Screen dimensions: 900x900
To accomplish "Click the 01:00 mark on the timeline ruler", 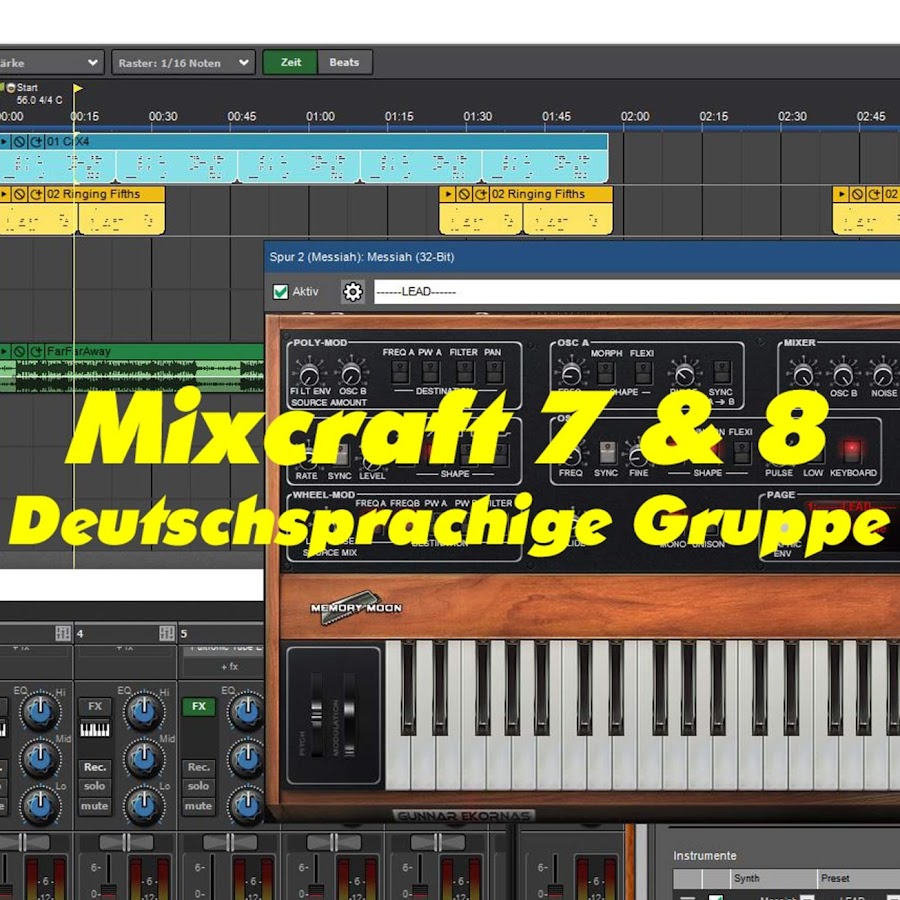I will click(320, 117).
